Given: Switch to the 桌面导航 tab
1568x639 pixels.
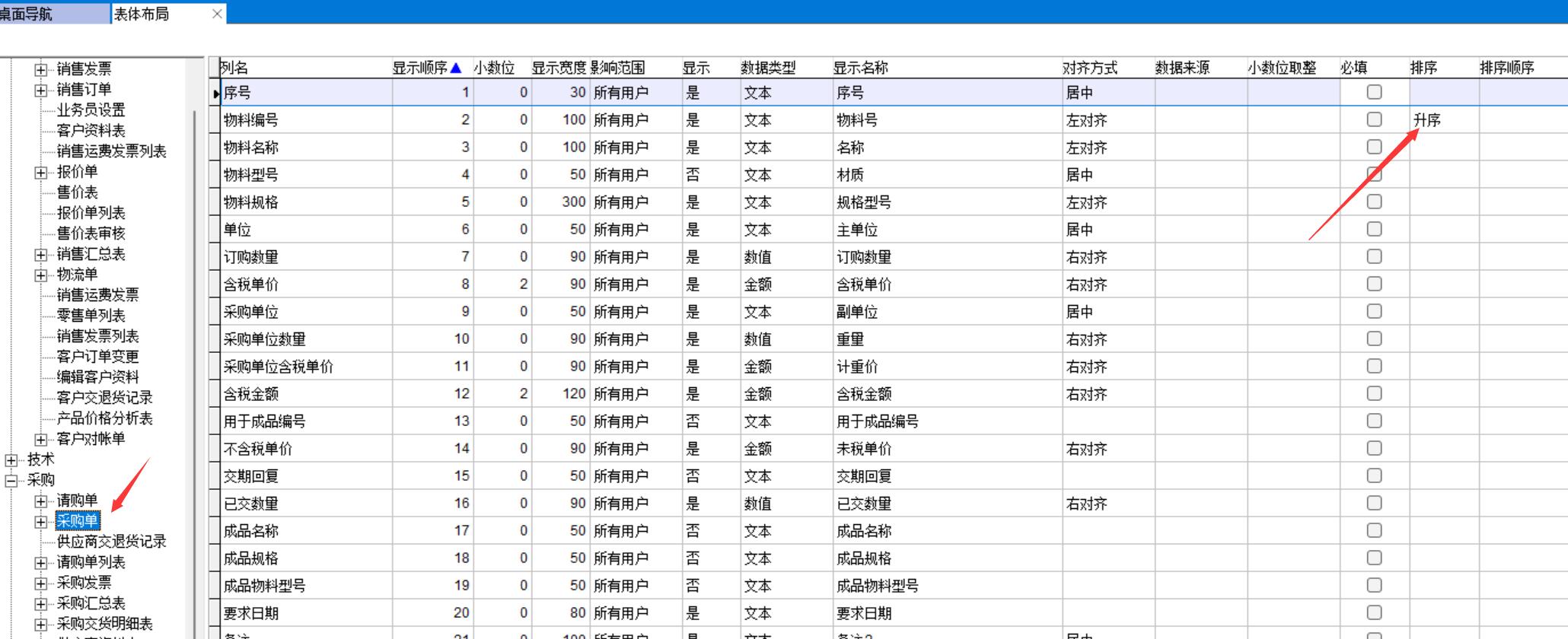Looking at the screenshot, I should pos(53,14).
